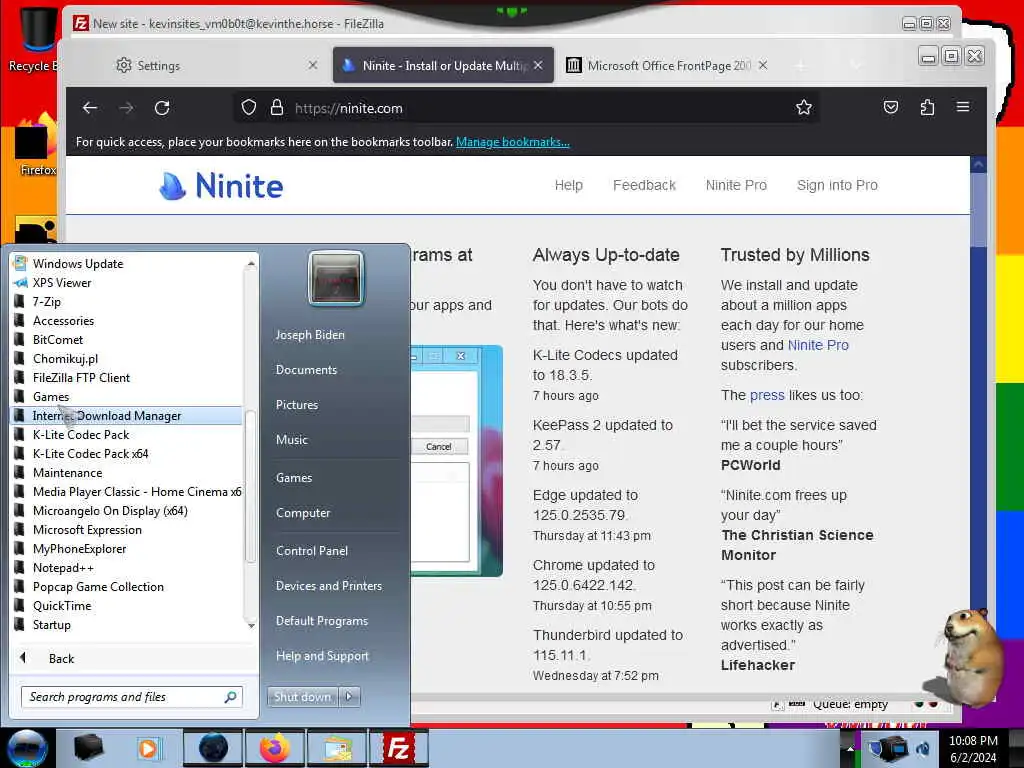Click Cancel in the installer image
This screenshot has height=768, width=1024.
coord(439,447)
